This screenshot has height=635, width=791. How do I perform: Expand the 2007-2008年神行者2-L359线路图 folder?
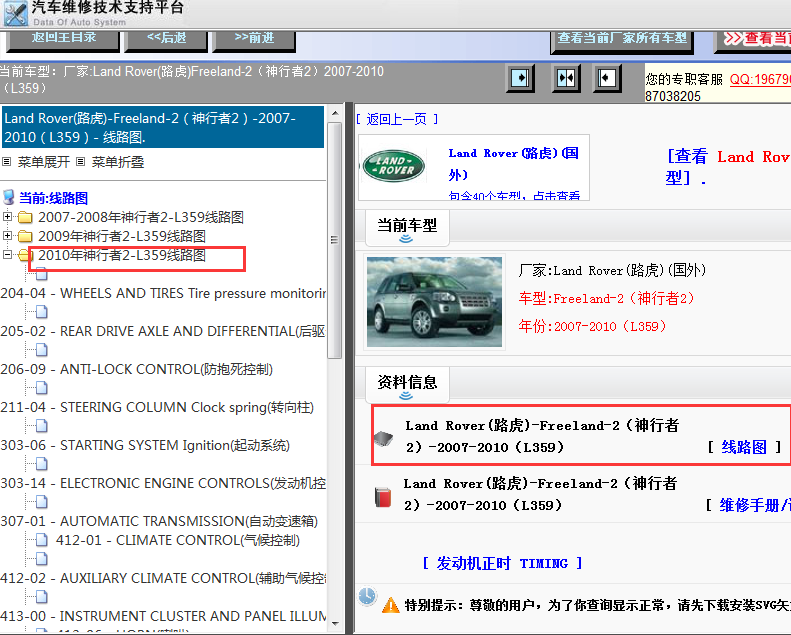tap(7, 217)
